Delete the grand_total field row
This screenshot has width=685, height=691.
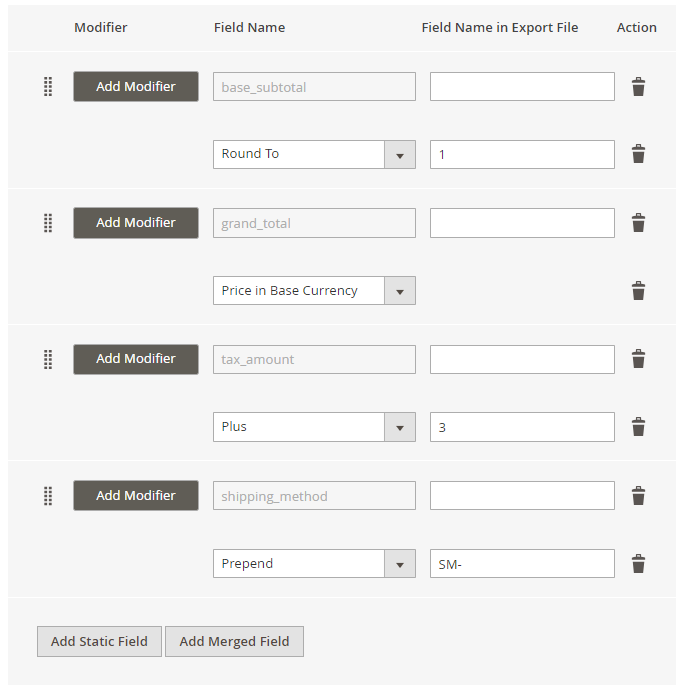point(638,223)
